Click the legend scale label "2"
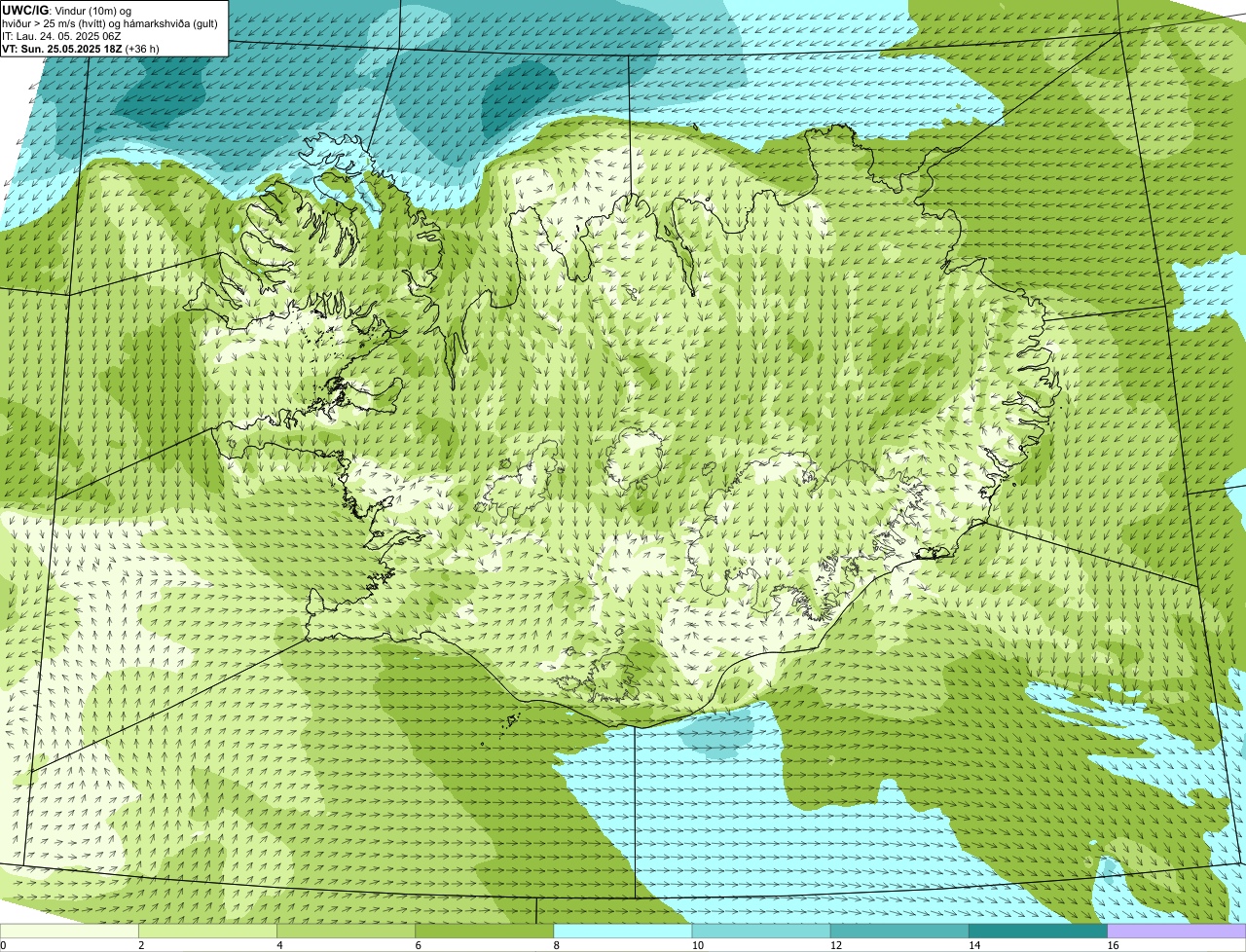 coord(141,945)
